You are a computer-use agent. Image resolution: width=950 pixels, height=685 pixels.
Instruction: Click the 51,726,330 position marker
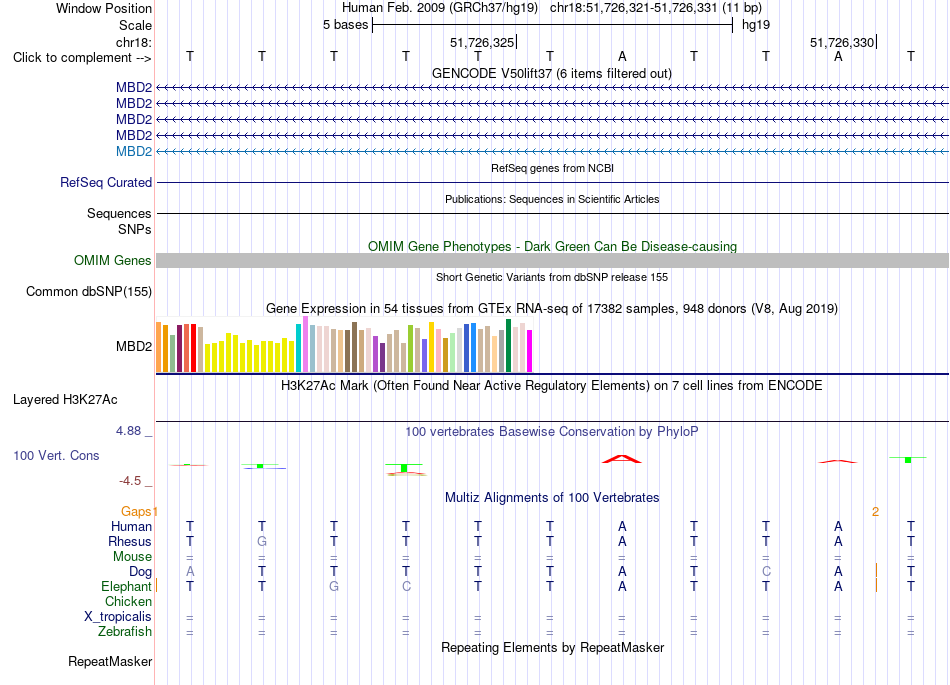[842, 42]
